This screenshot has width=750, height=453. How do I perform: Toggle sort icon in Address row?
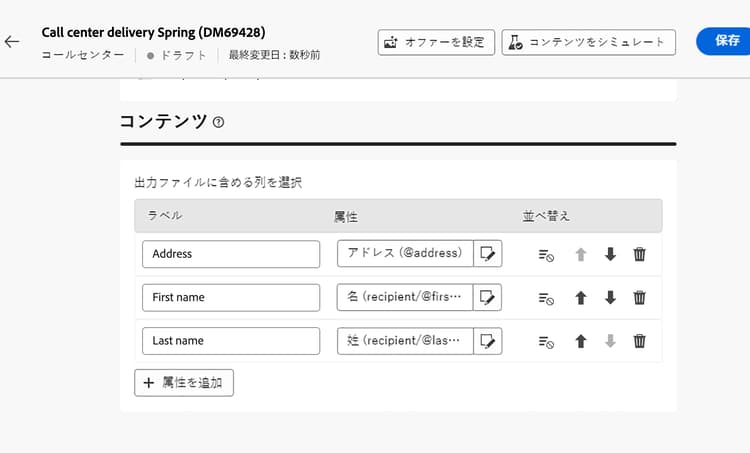pos(546,255)
